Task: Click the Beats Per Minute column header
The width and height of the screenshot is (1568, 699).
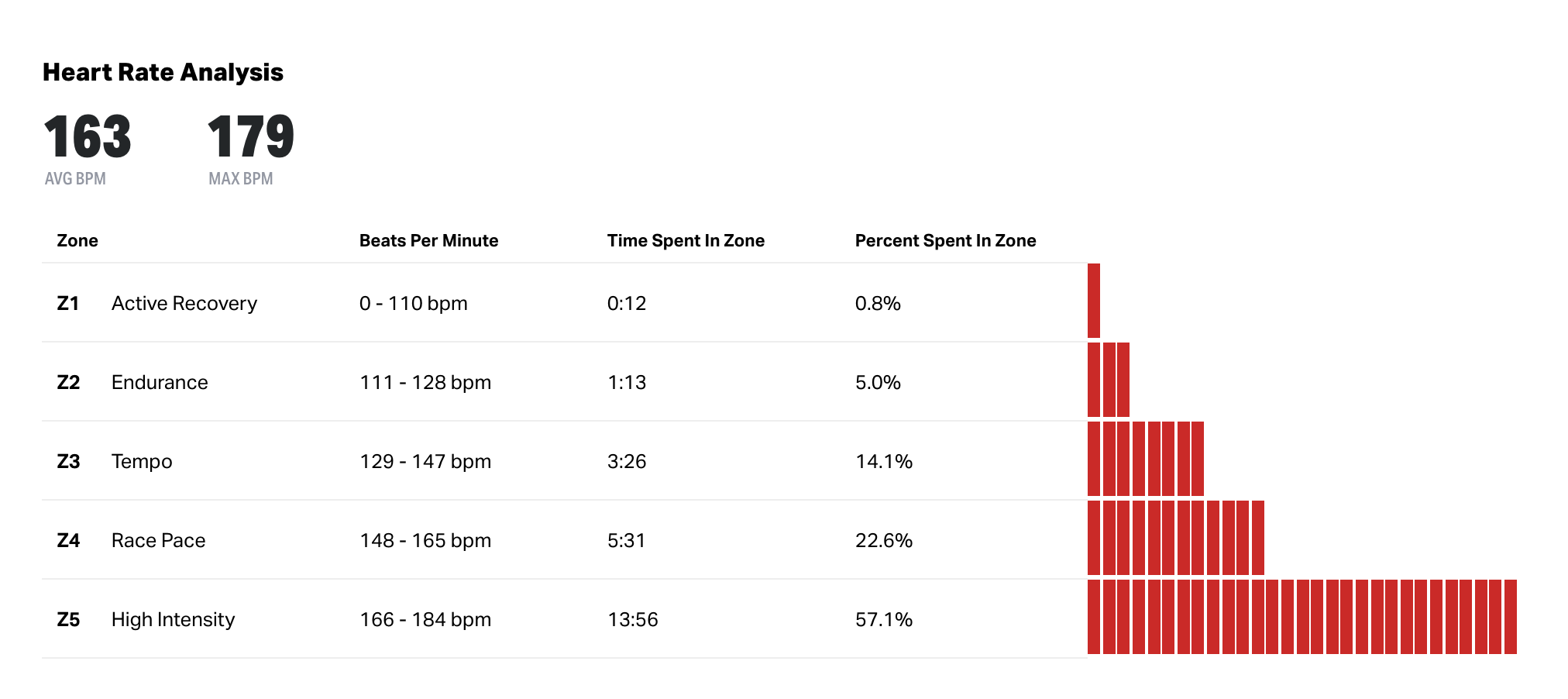Action: pyautogui.click(x=428, y=241)
